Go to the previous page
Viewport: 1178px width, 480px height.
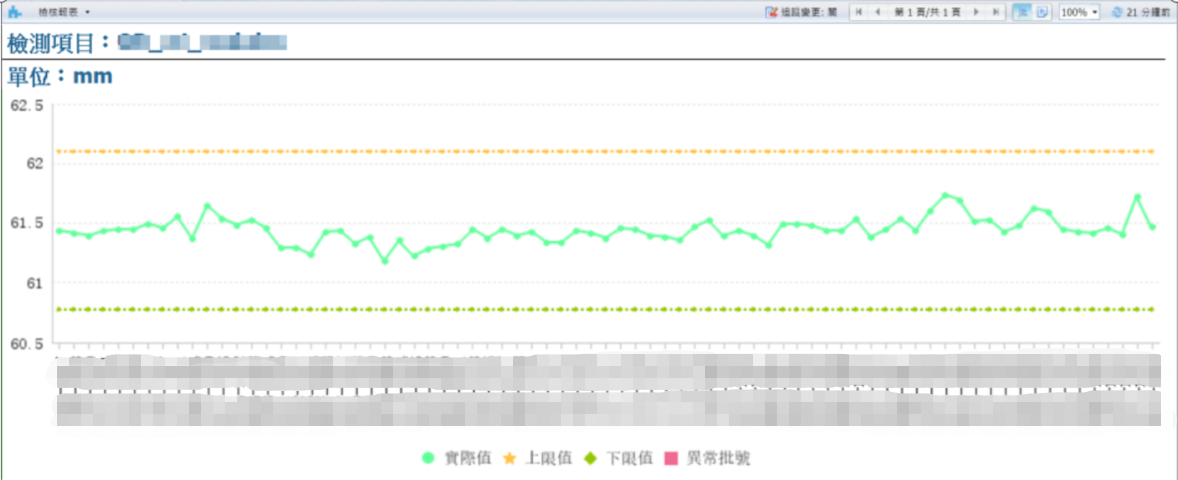[x=877, y=12]
